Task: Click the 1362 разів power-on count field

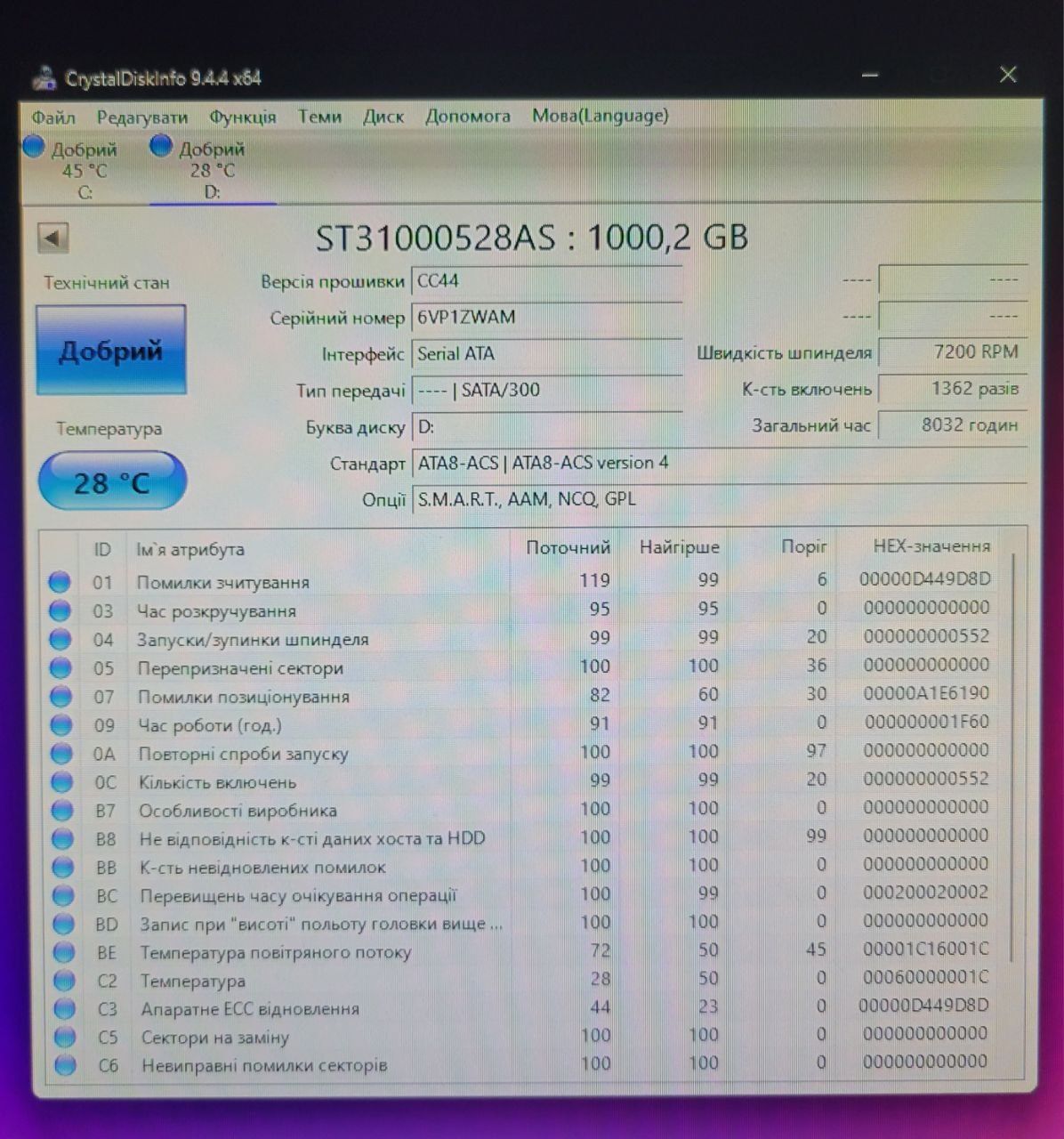Action: click(953, 389)
